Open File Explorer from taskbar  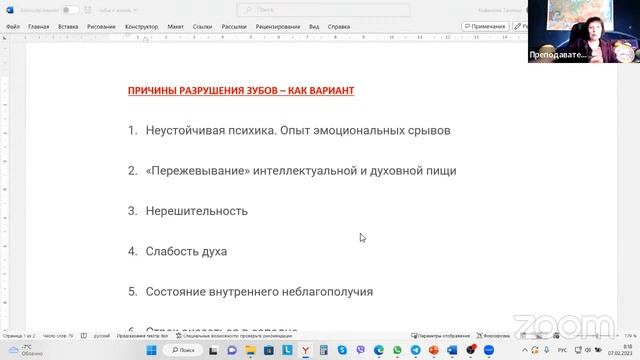pyautogui.click(x=250, y=350)
